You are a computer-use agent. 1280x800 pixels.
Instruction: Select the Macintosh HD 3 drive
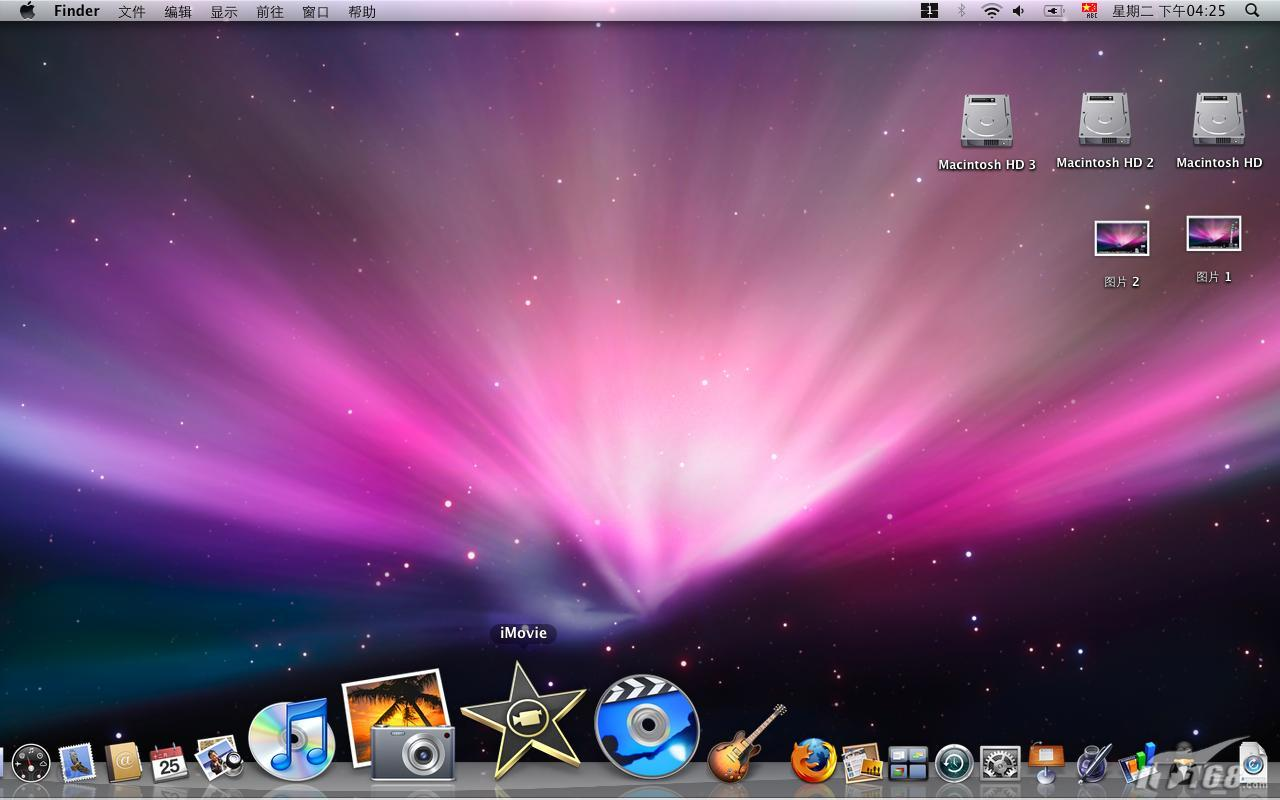986,121
